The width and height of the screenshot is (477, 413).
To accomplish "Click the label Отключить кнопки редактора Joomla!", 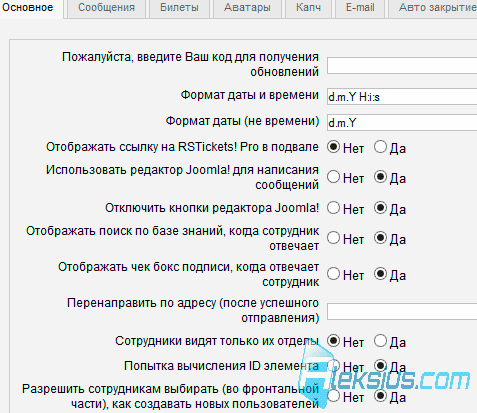I will click(x=212, y=208).
